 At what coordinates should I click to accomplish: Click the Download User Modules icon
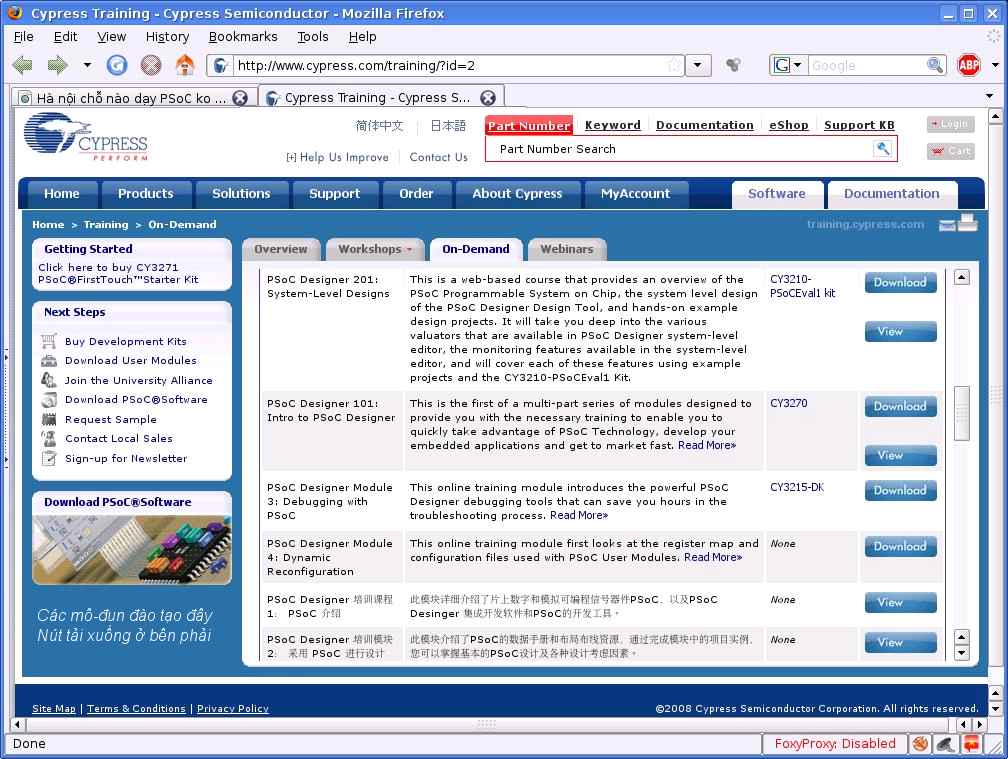49,361
